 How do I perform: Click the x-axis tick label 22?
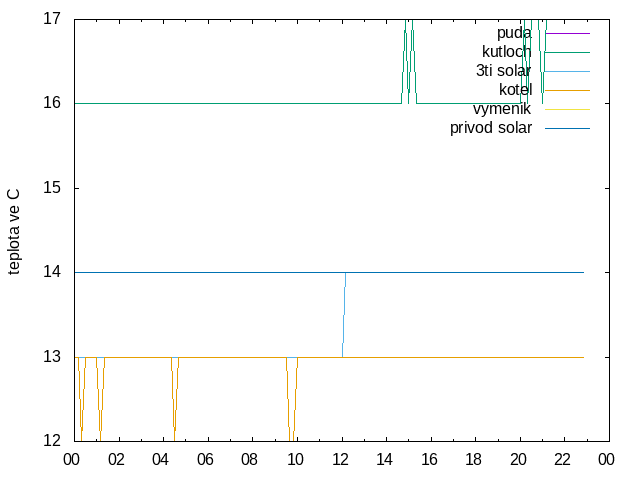[x=562, y=460]
